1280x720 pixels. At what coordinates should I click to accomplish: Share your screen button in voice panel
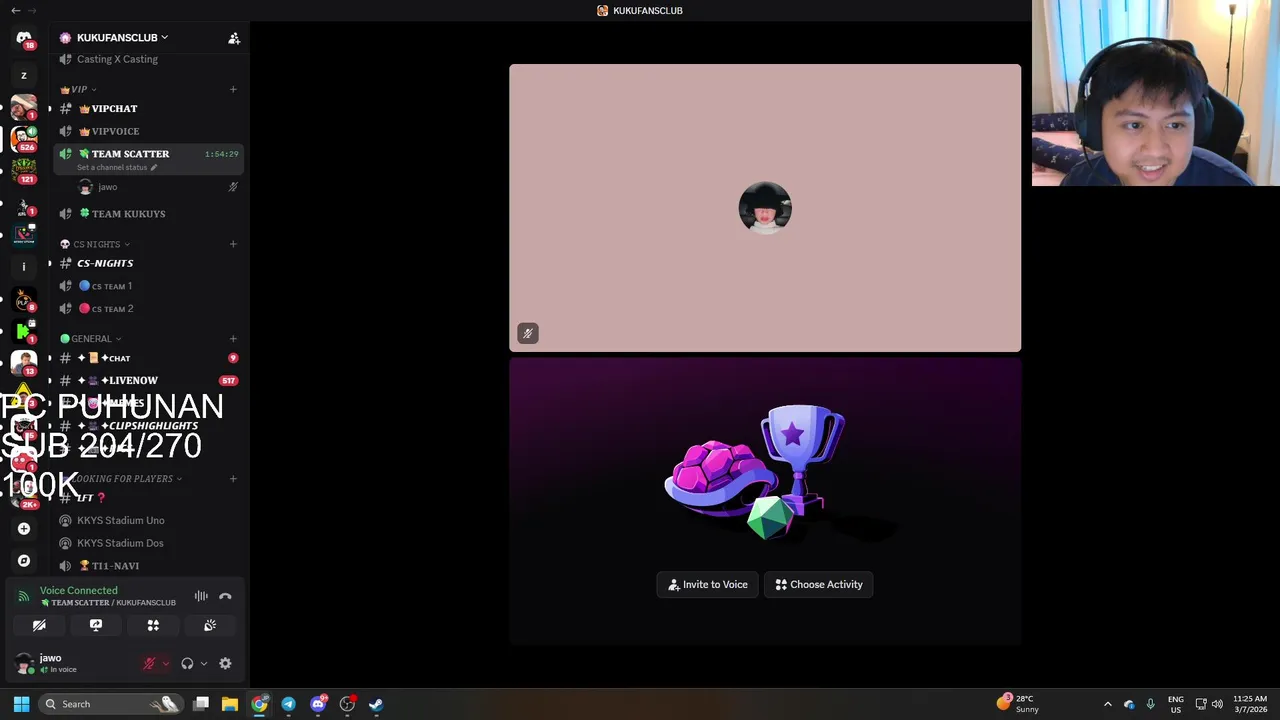pos(96,625)
